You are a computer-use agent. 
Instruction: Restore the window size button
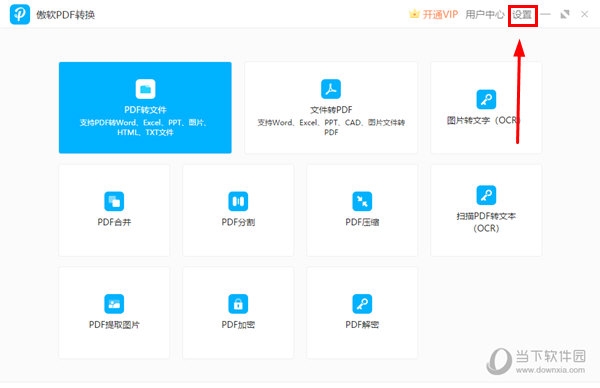pyautogui.click(x=565, y=15)
